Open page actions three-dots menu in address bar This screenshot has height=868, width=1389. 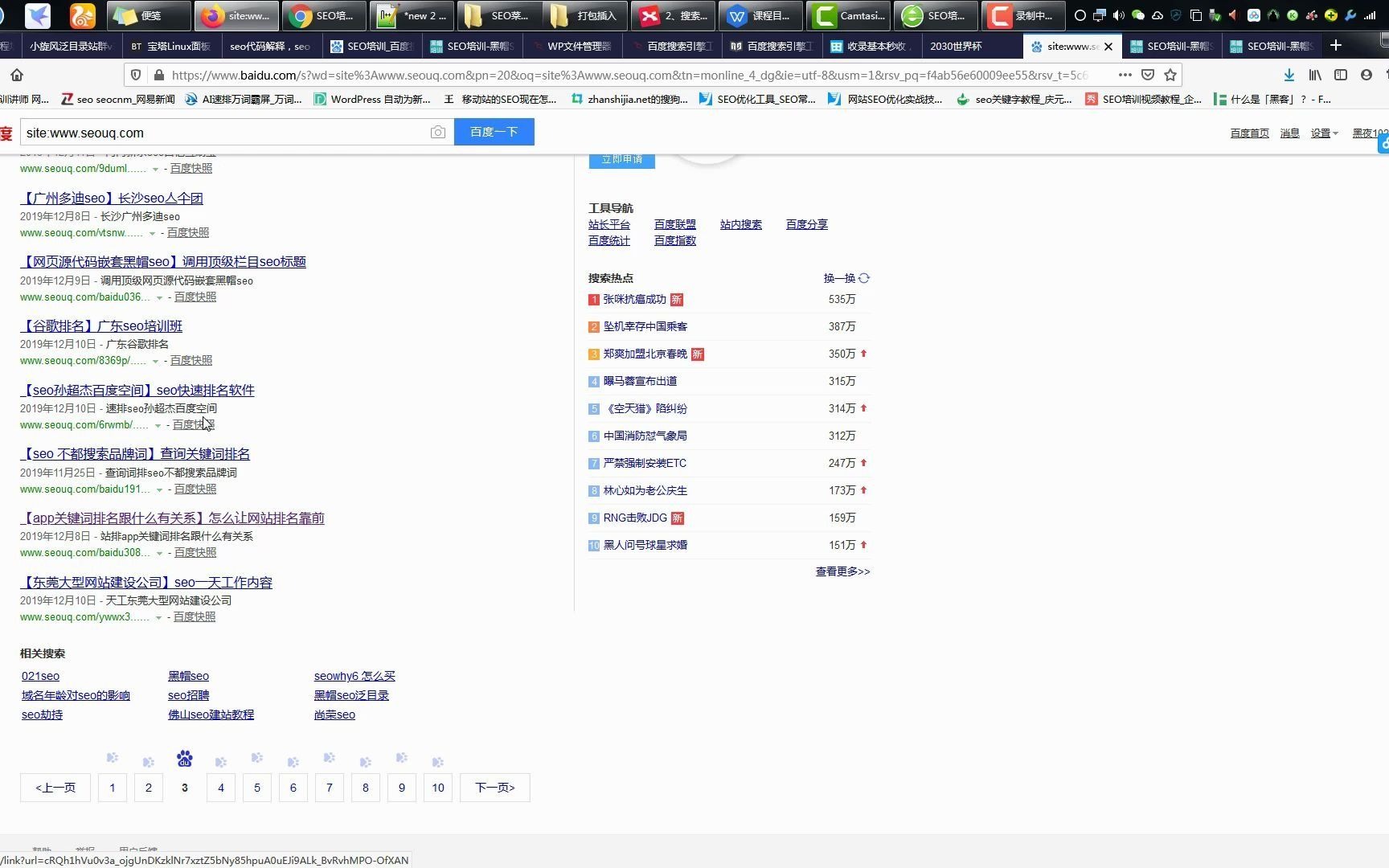pyautogui.click(x=1125, y=75)
